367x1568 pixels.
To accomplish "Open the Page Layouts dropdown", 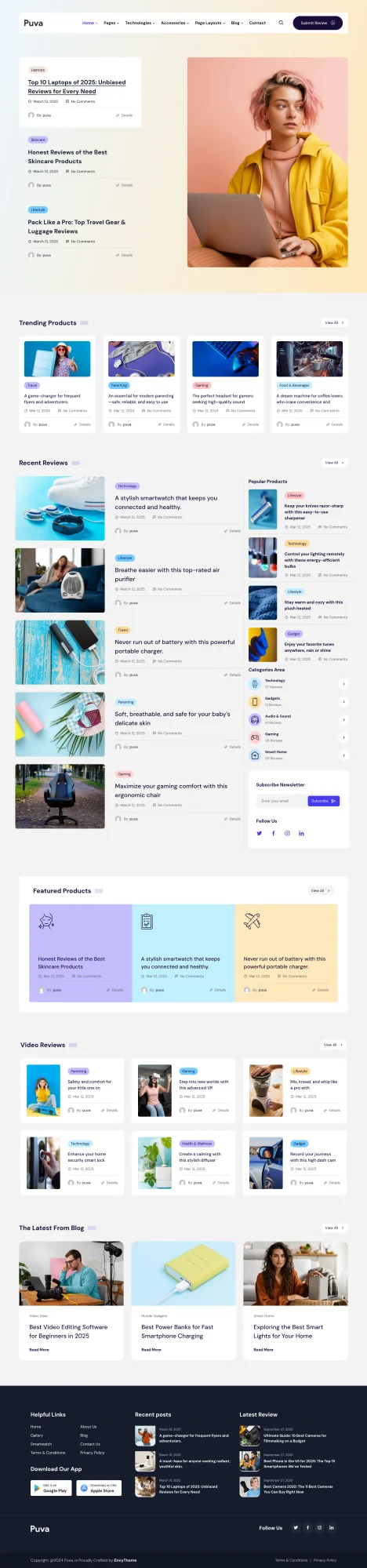I will point(209,23).
